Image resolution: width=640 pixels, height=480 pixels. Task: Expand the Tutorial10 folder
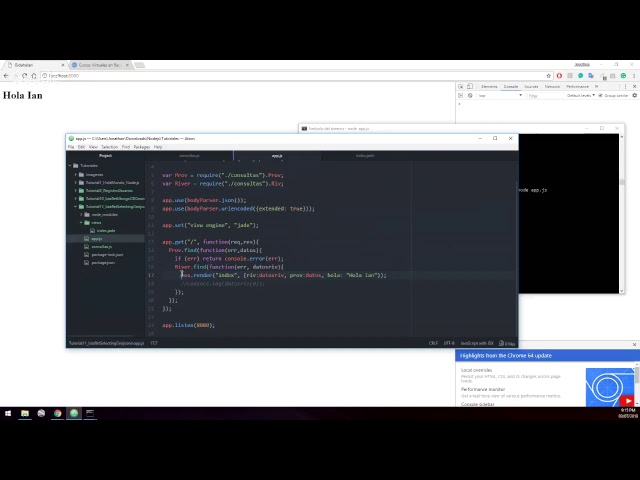76,199
